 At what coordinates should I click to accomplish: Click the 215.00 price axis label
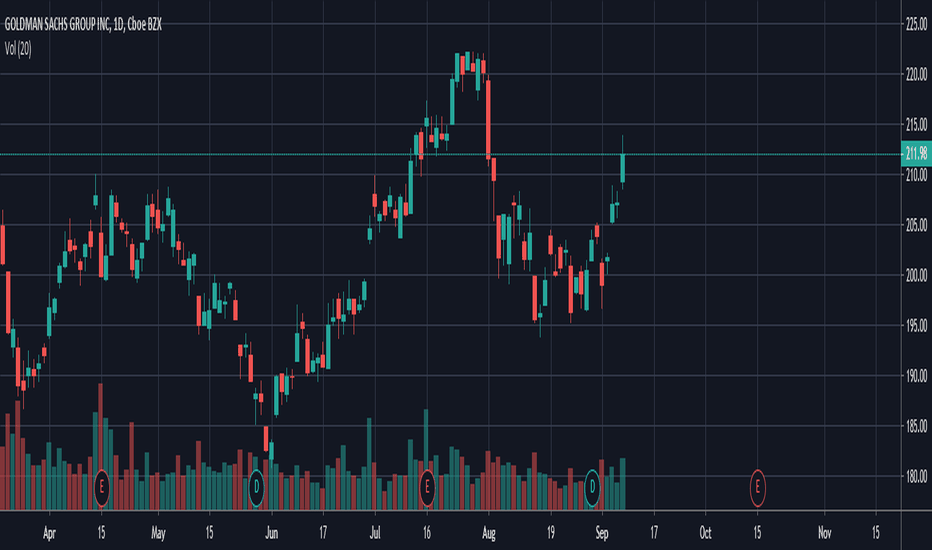(x=916, y=124)
